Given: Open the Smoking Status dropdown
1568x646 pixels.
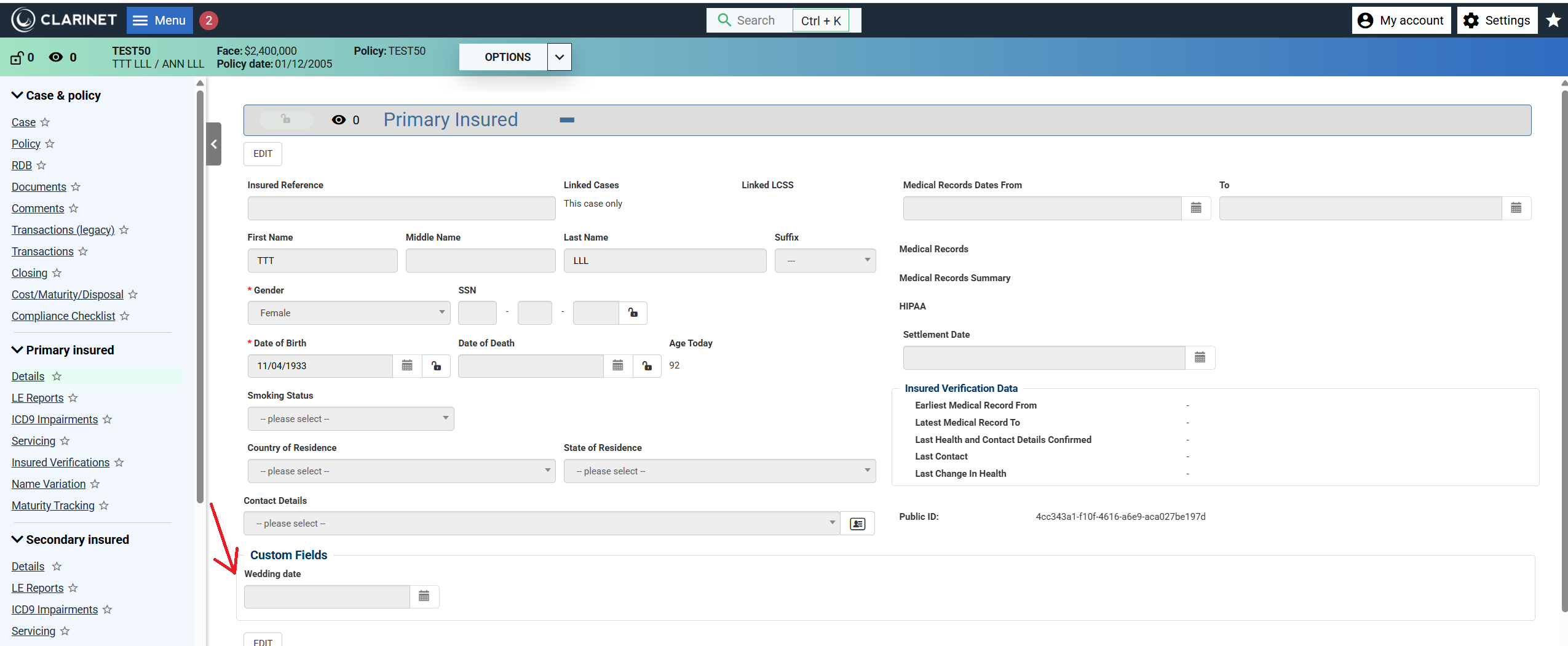Looking at the screenshot, I should [x=350, y=419].
